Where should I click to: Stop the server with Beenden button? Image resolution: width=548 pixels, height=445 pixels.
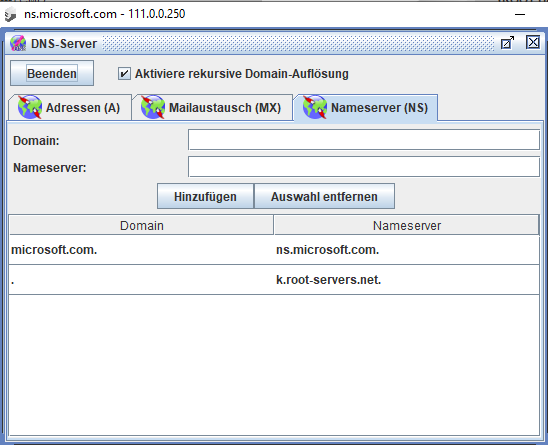52,73
